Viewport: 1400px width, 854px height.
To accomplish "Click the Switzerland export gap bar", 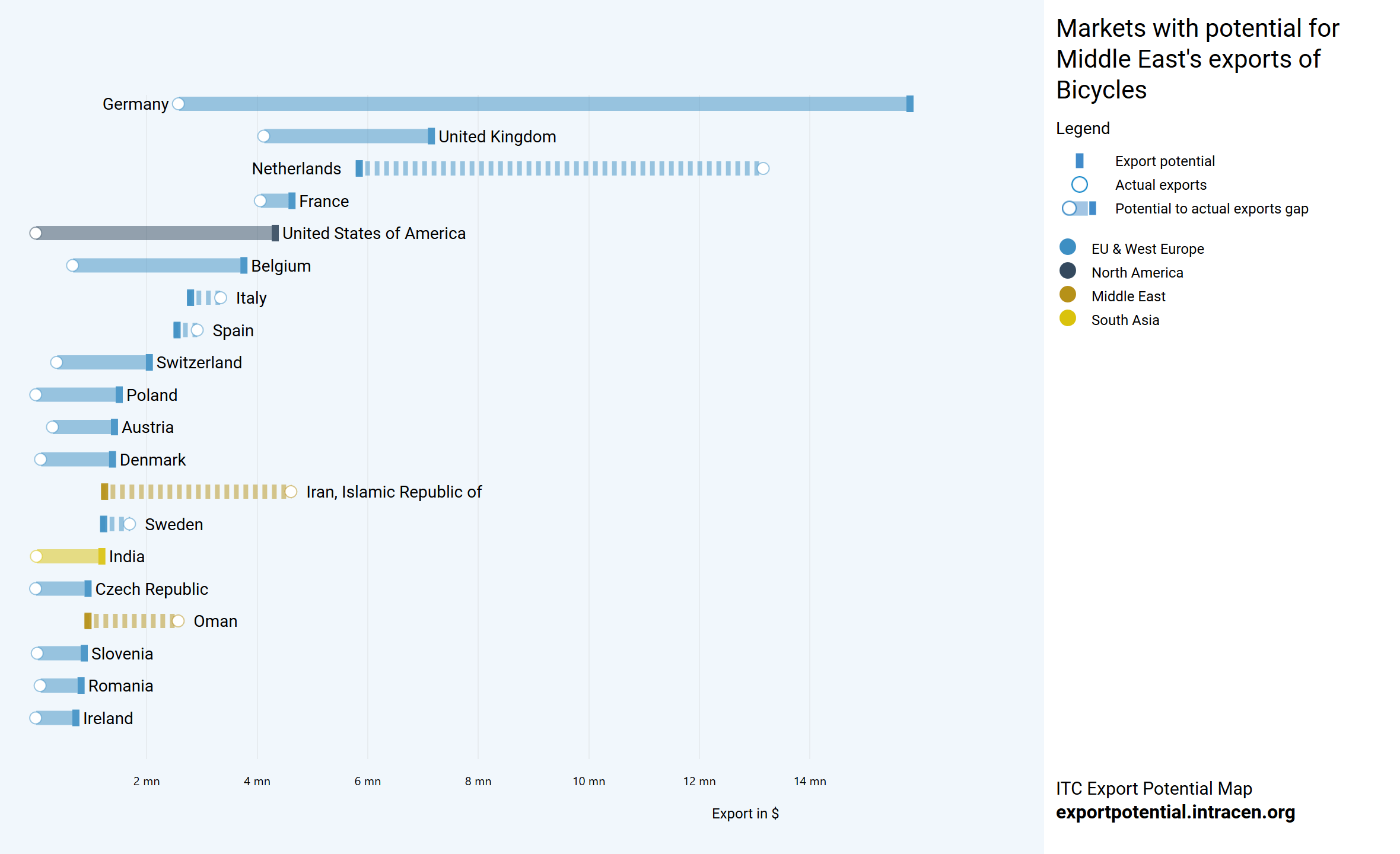I will coord(102,362).
